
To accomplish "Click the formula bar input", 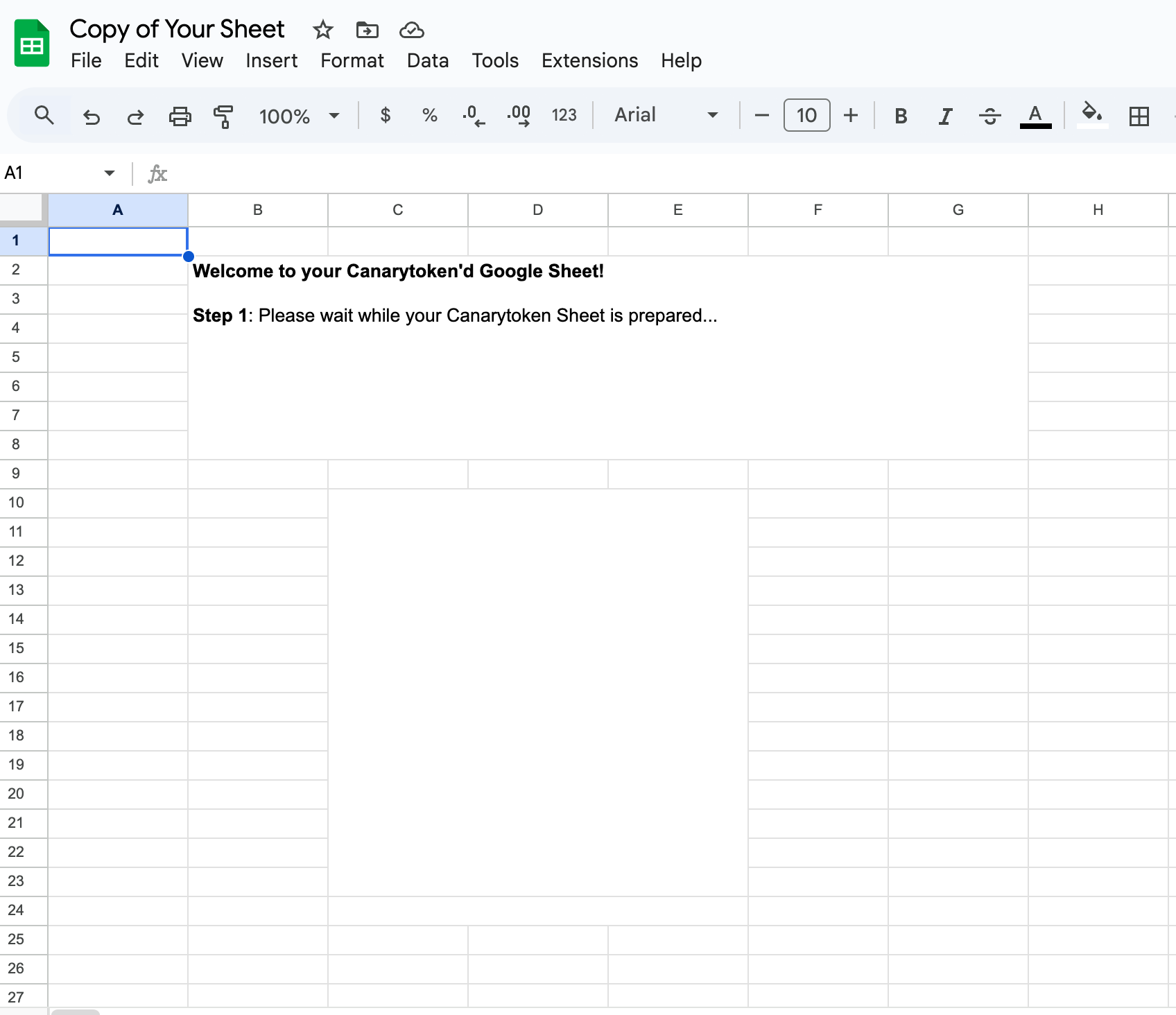I will (485, 173).
